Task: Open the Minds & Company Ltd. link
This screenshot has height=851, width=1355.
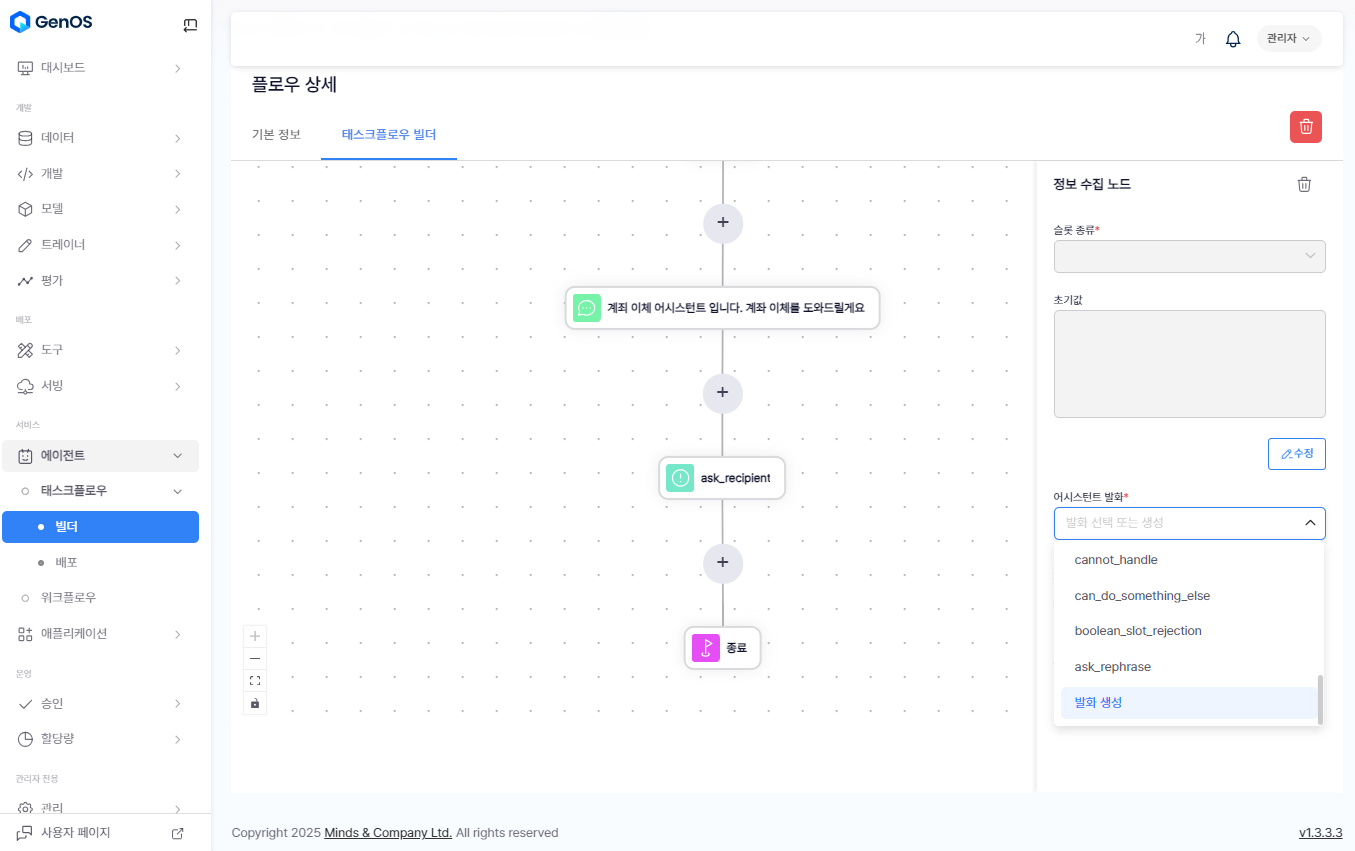Action: click(388, 833)
